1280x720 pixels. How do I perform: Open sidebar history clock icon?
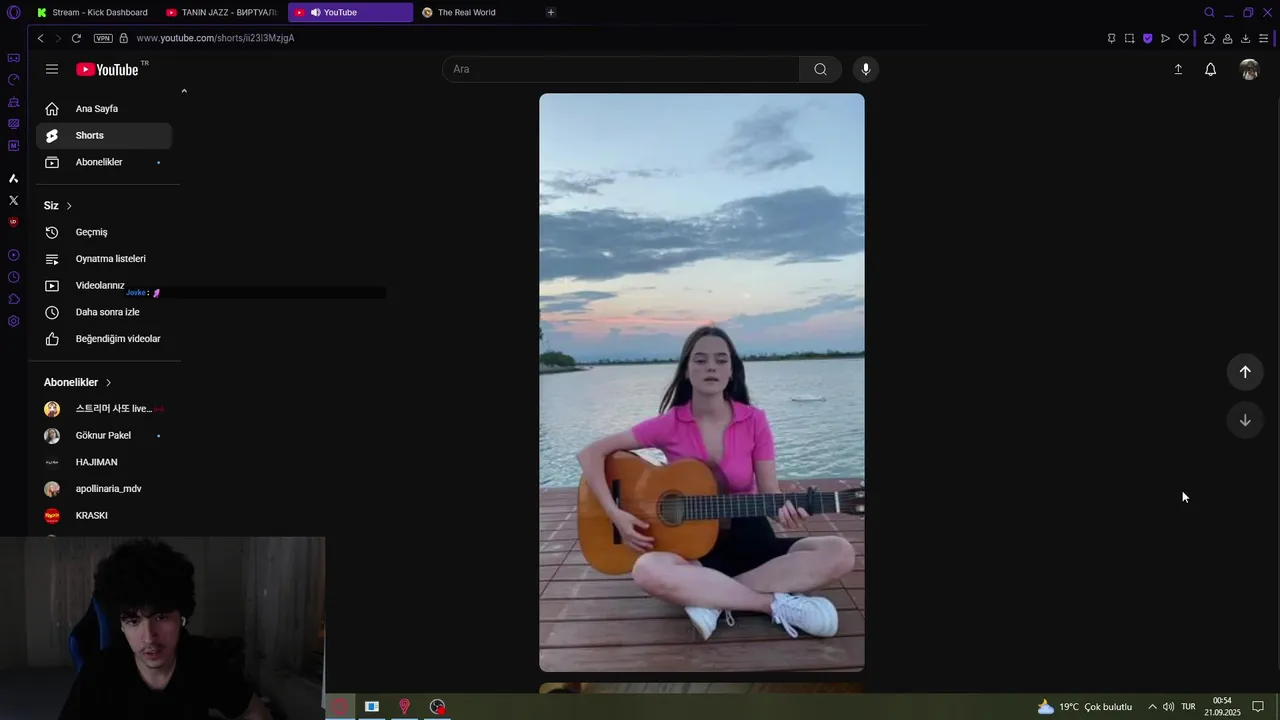coord(13,277)
